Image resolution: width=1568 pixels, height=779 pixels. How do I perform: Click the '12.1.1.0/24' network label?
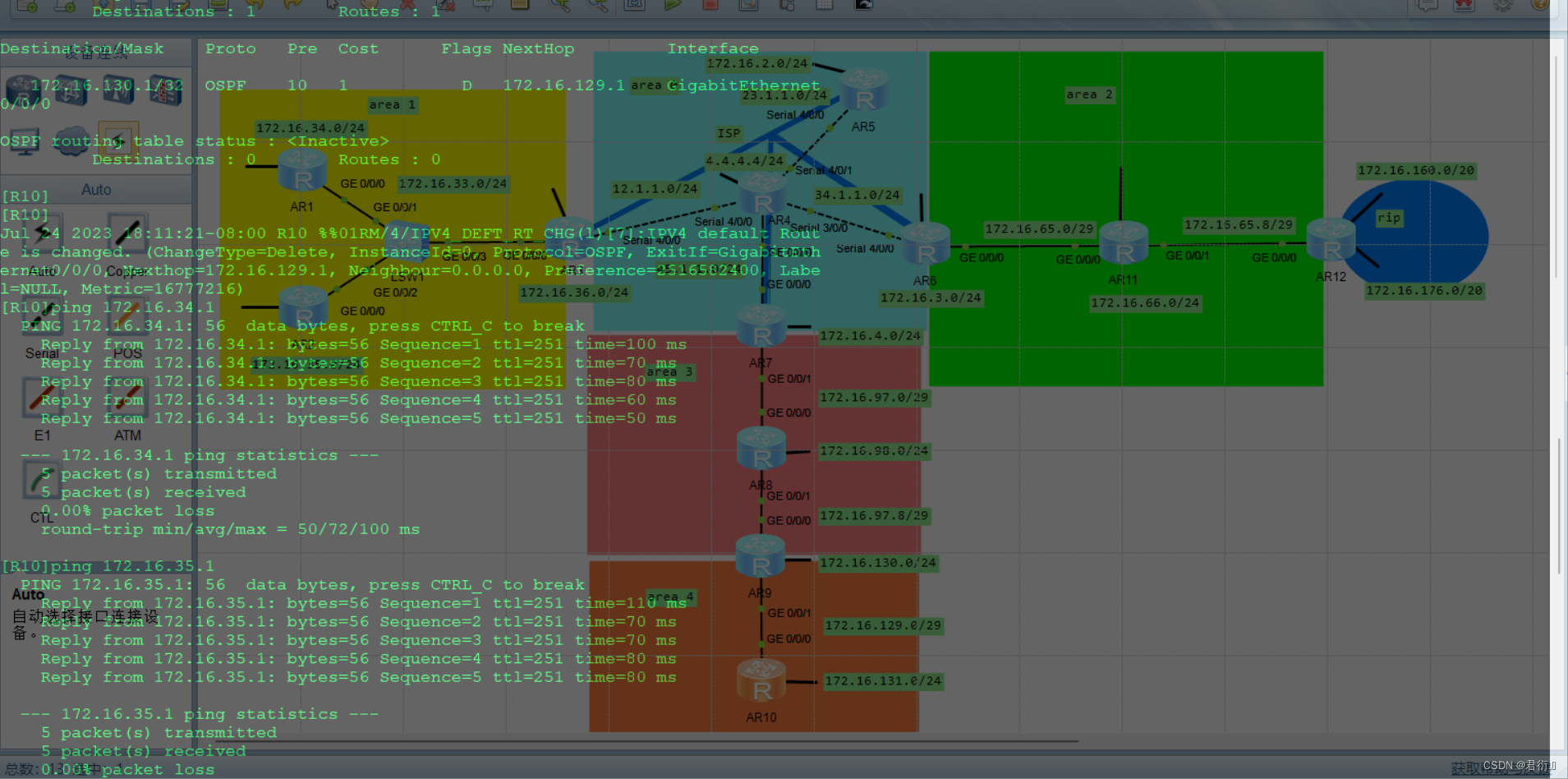tap(655, 189)
